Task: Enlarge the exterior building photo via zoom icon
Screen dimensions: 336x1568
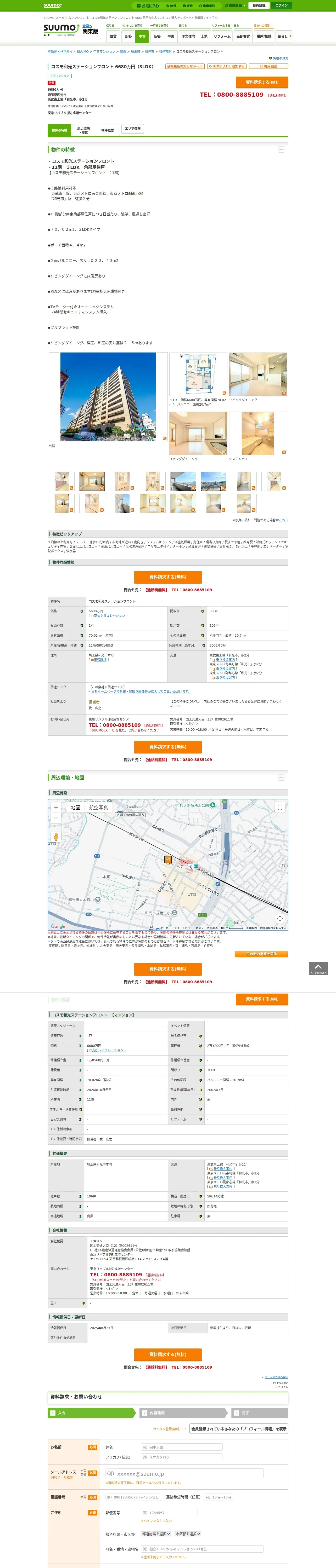Action: [164, 438]
